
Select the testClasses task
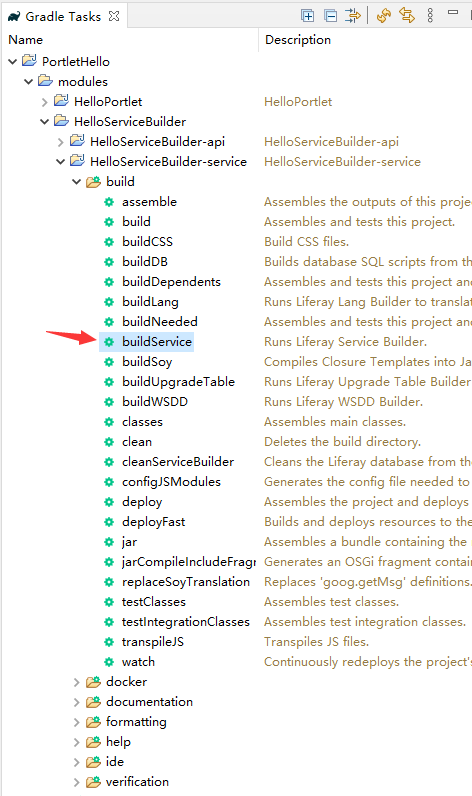click(154, 602)
